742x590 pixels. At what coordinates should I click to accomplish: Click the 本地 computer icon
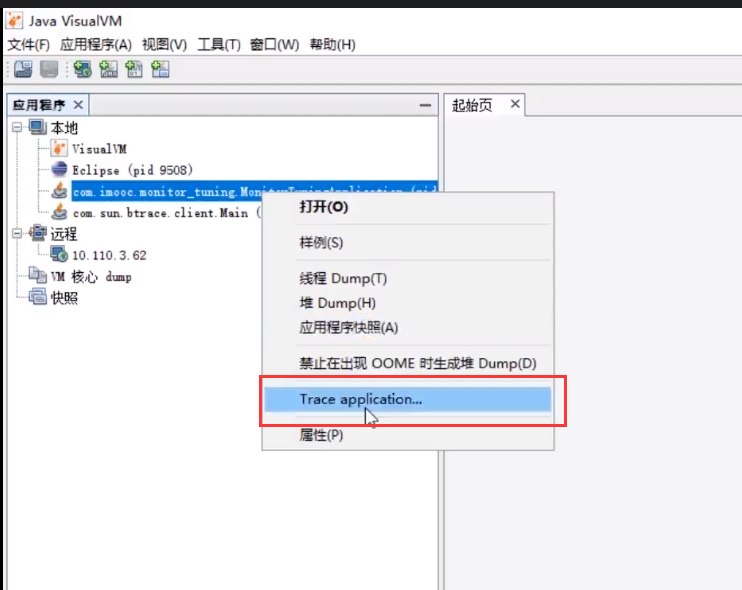[38, 127]
